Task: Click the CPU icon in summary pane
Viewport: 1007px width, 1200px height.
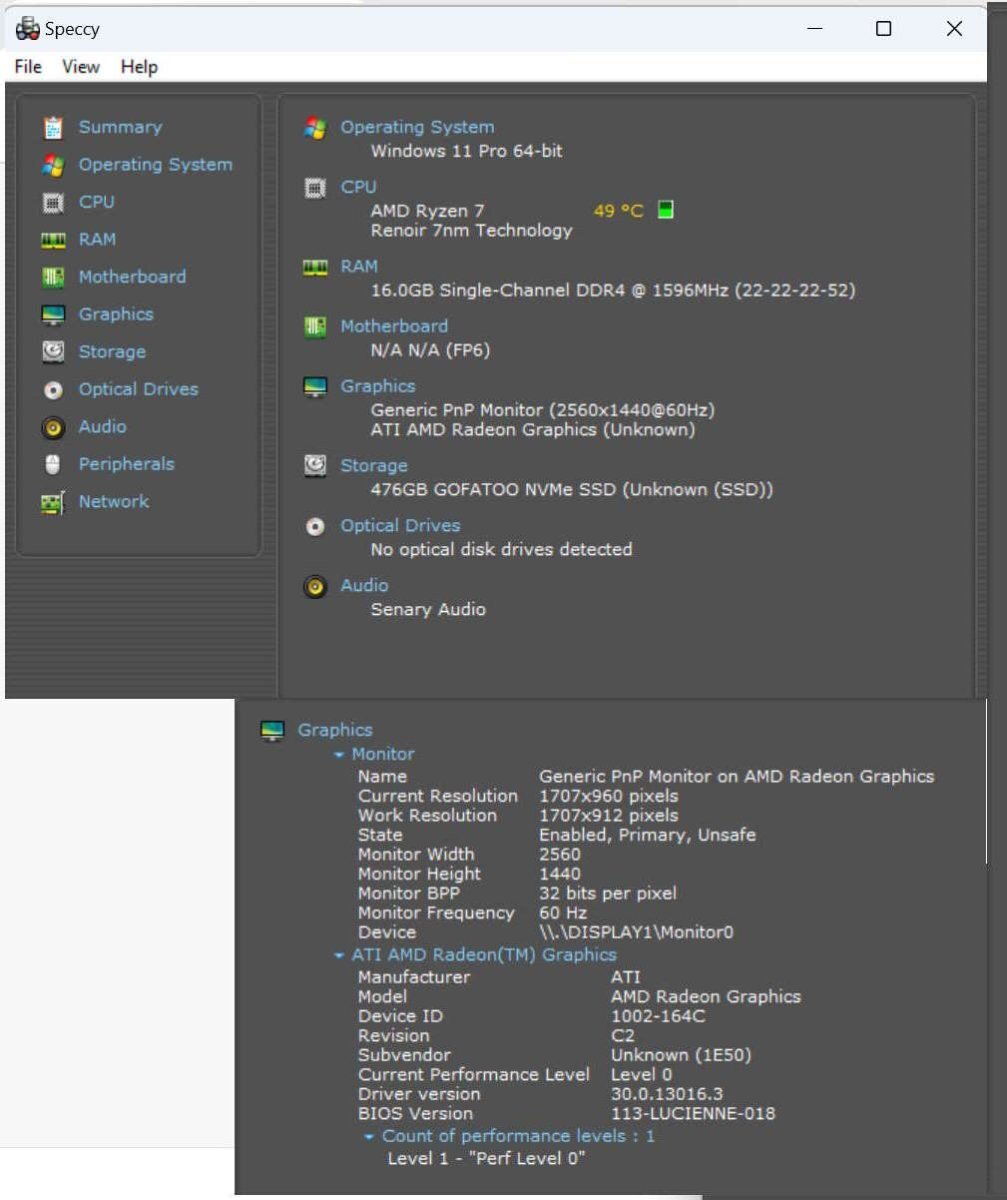Action: pyautogui.click(x=315, y=188)
